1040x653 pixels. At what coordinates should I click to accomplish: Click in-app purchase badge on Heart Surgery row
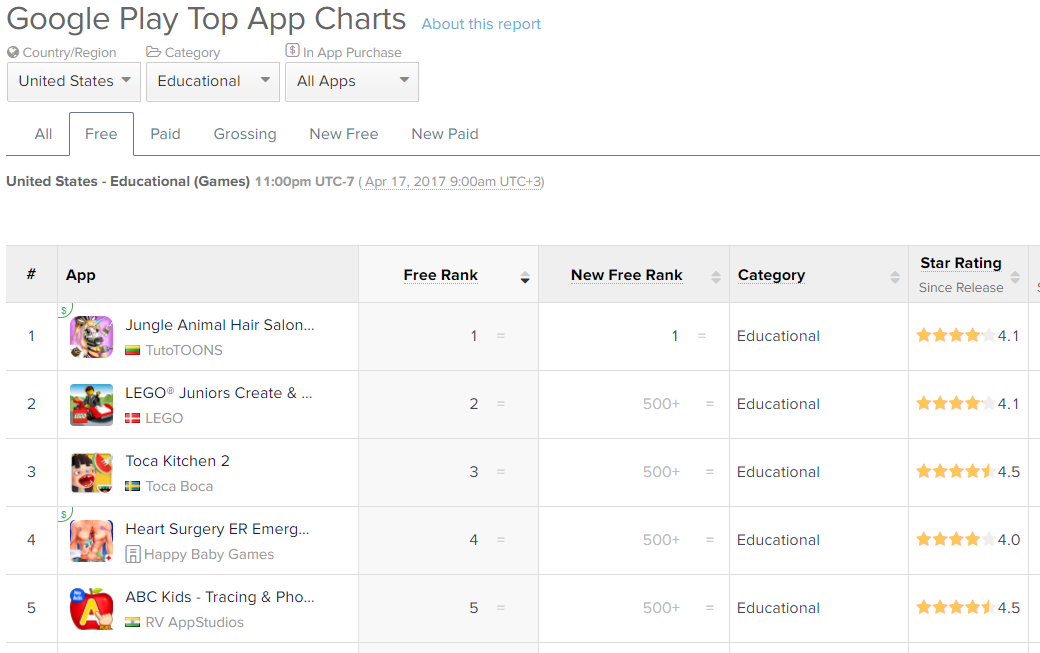[x=64, y=514]
